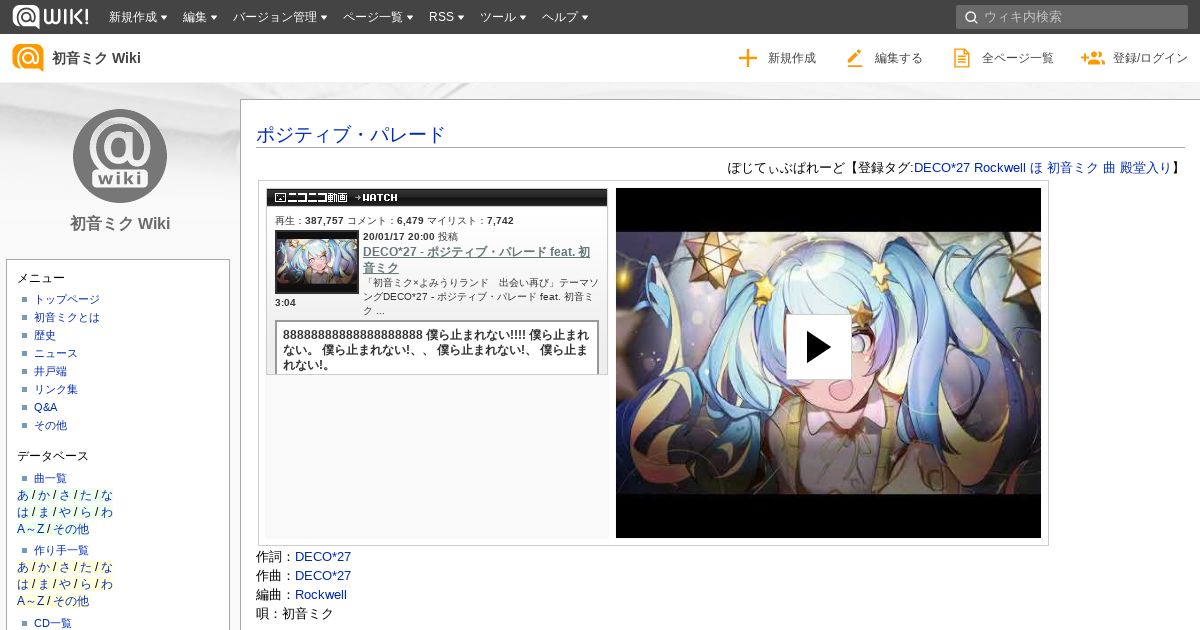The width and height of the screenshot is (1200, 630).
Task: Open the ヘルプ dropdown menu
Action: (x=565, y=17)
